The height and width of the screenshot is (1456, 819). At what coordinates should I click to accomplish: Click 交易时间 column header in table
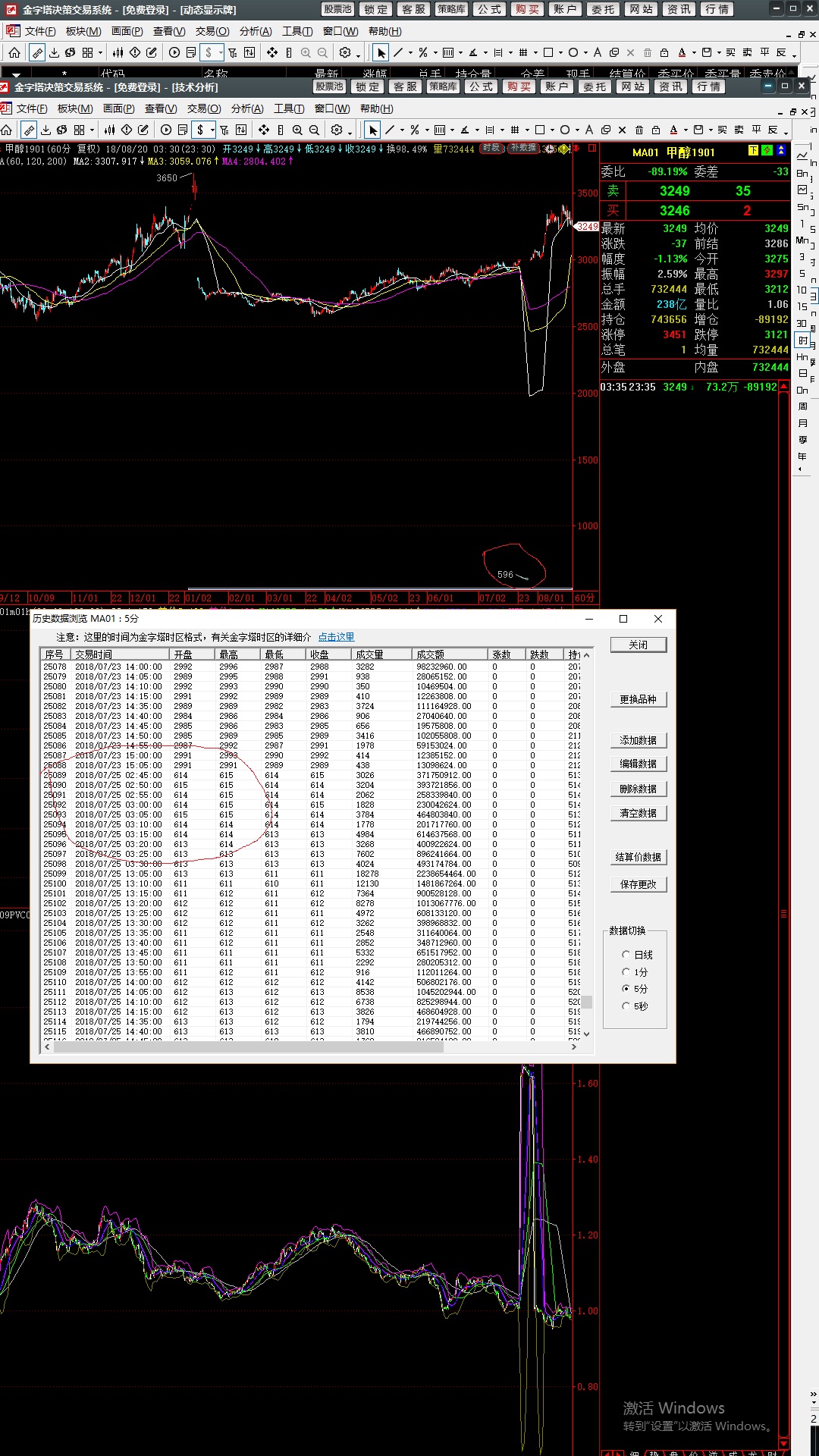(x=119, y=654)
